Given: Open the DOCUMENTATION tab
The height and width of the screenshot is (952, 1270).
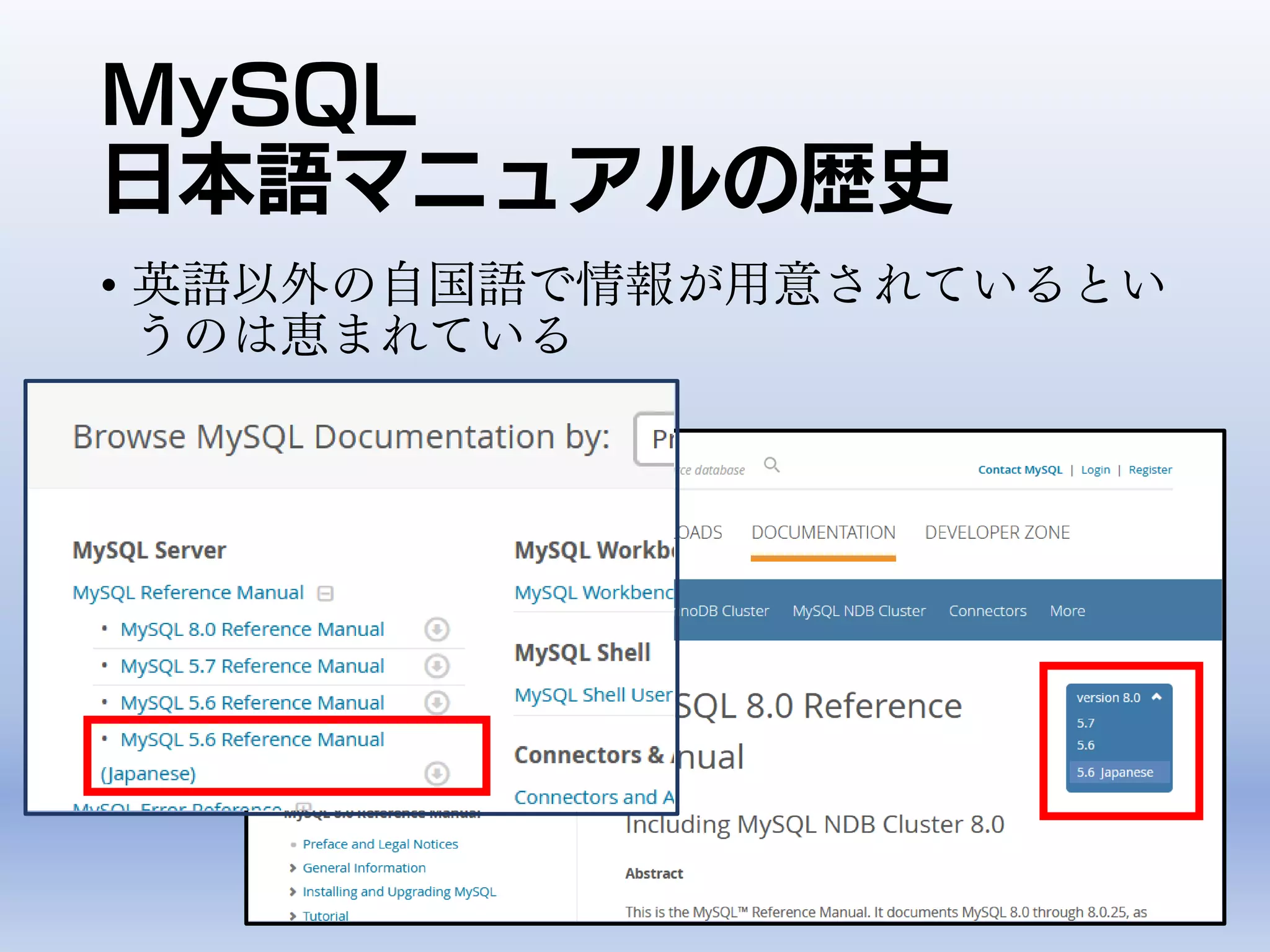Looking at the screenshot, I should [x=823, y=532].
